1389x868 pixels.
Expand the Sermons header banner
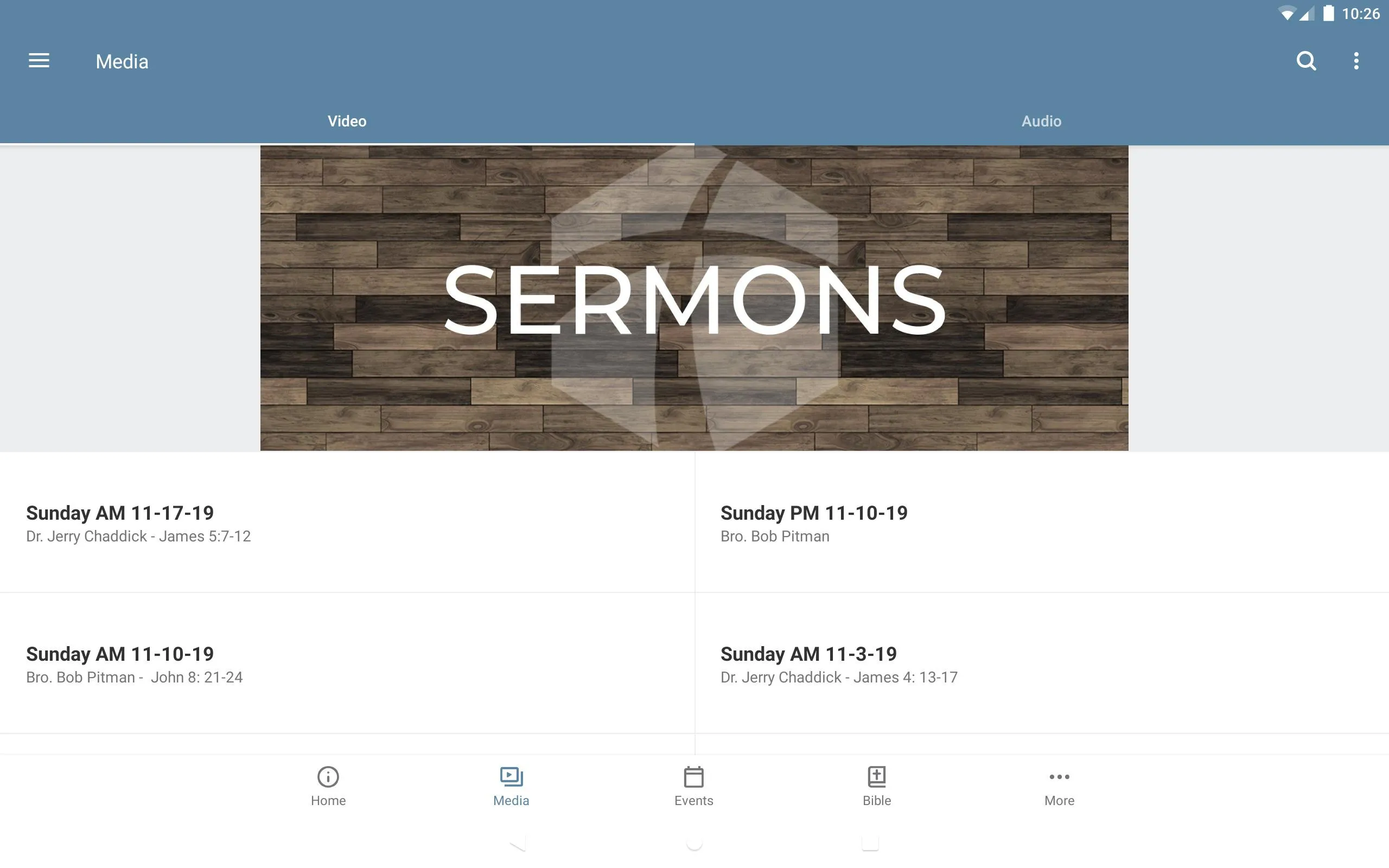click(x=694, y=298)
